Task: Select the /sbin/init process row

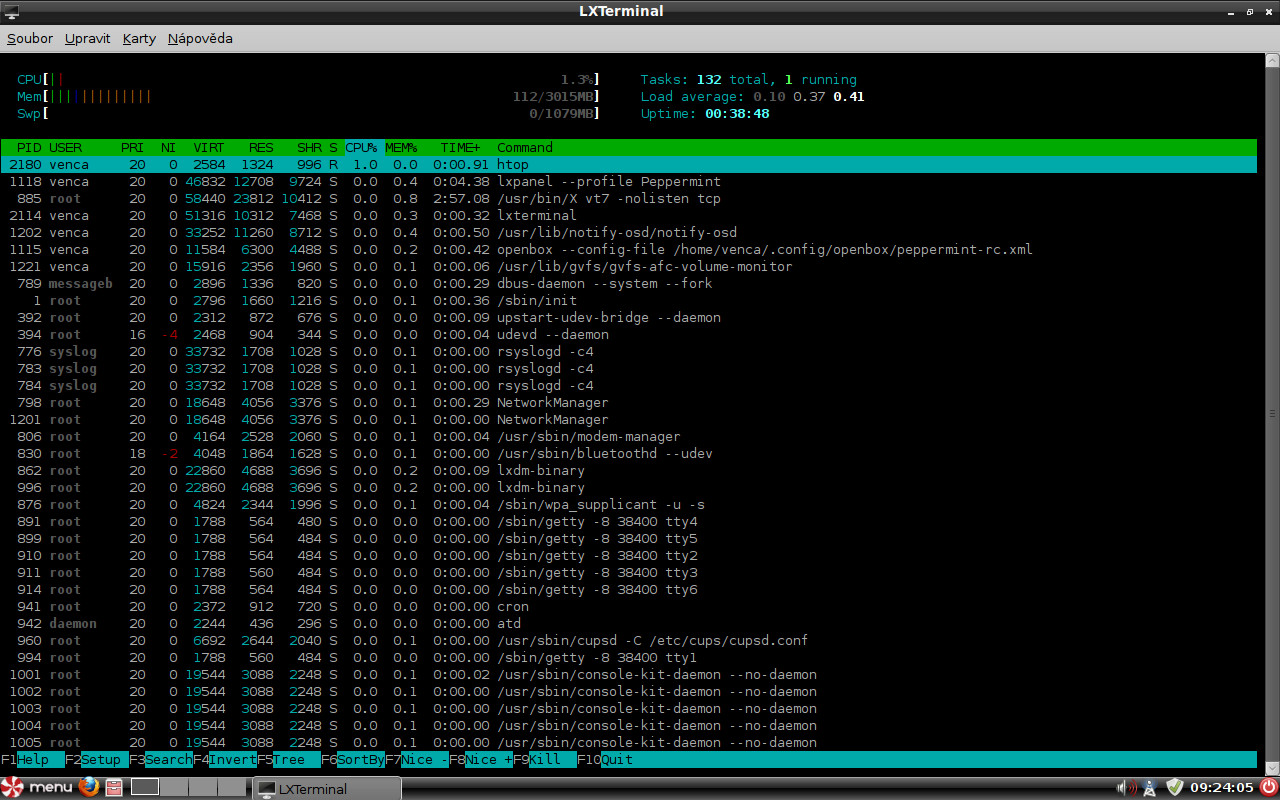Action: (x=628, y=300)
